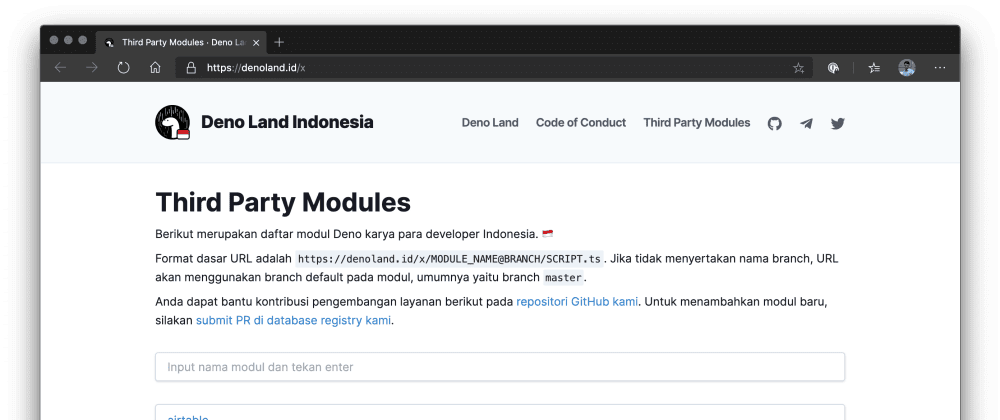
Task: Click the macOS green maximize button
Action: tap(82, 40)
